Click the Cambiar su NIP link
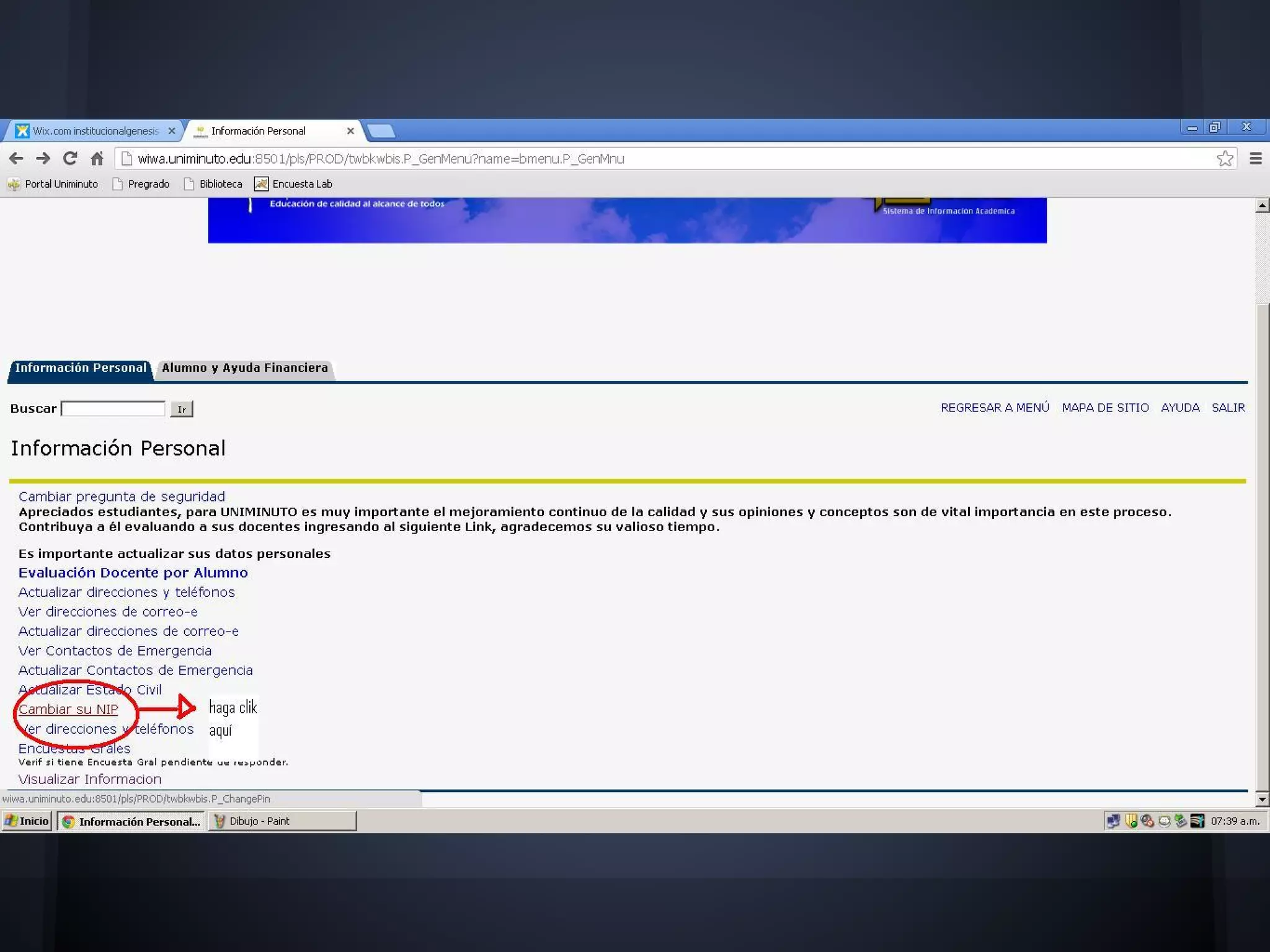Screen dimensions: 1270x952 pos(68,709)
